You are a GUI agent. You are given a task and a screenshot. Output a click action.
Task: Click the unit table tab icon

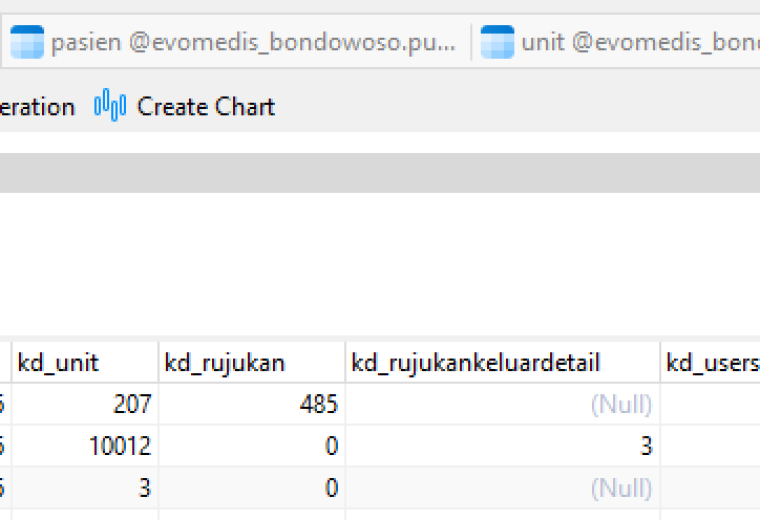click(x=497, y=42)
